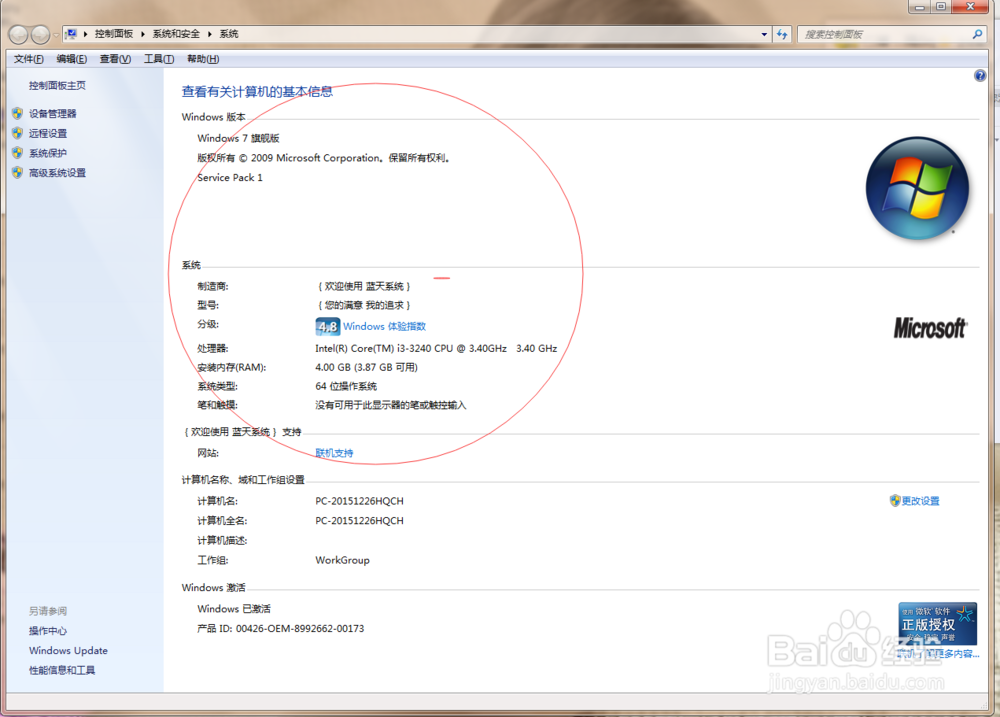
Task: Click the 正版授权 genuine software badge
Action: tap(937, 624)
